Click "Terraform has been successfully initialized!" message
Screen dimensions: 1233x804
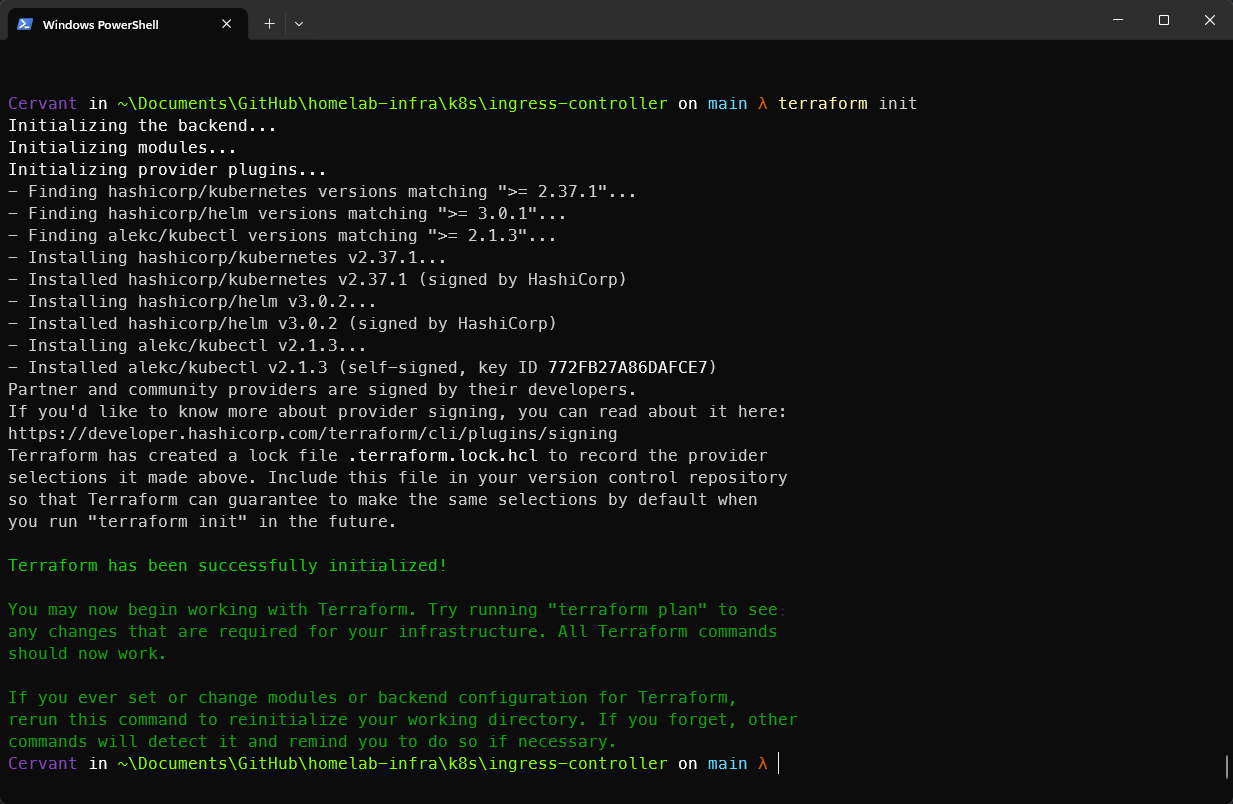227,566
